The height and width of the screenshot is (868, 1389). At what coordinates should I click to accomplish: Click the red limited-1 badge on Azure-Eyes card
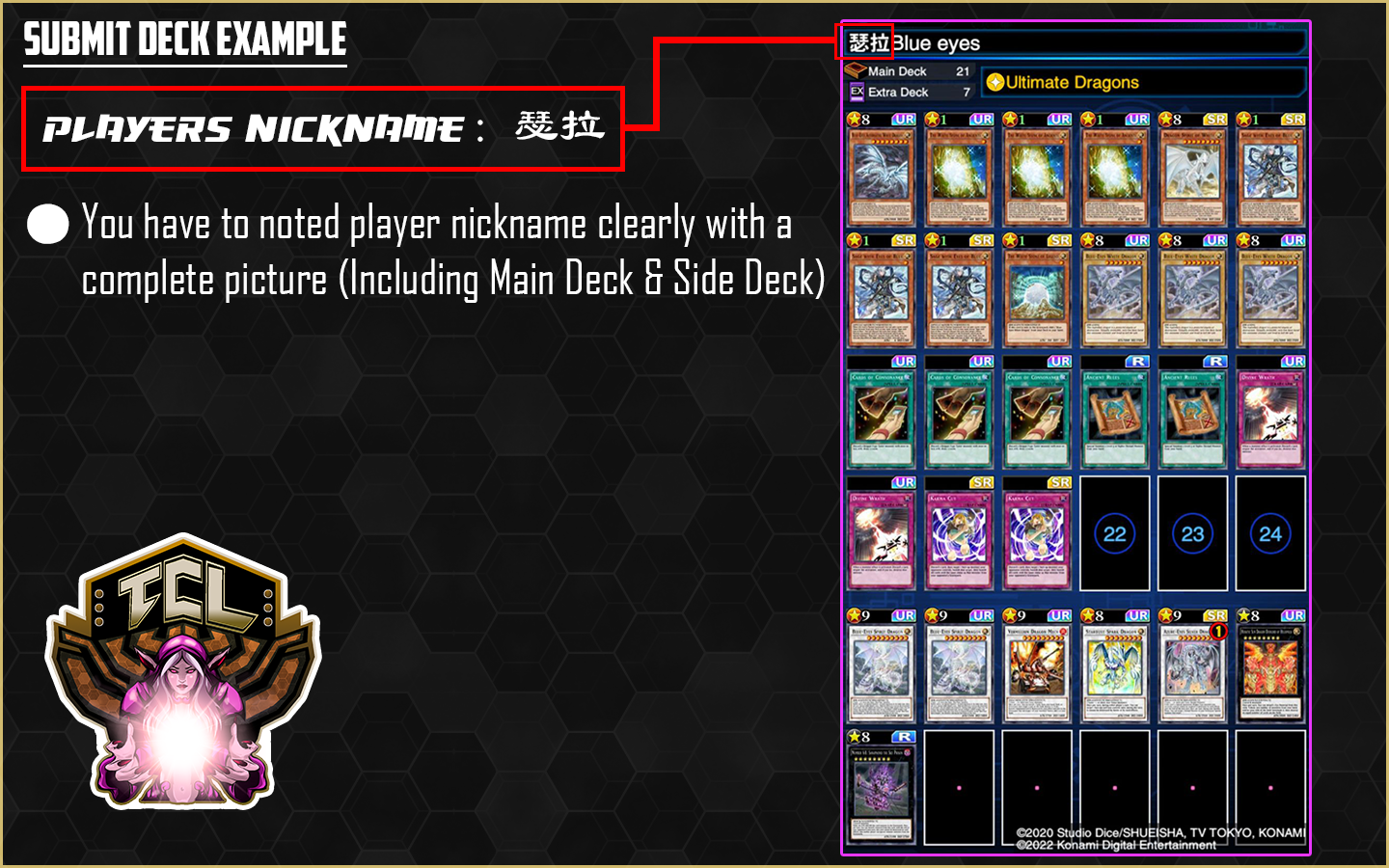1218,632
